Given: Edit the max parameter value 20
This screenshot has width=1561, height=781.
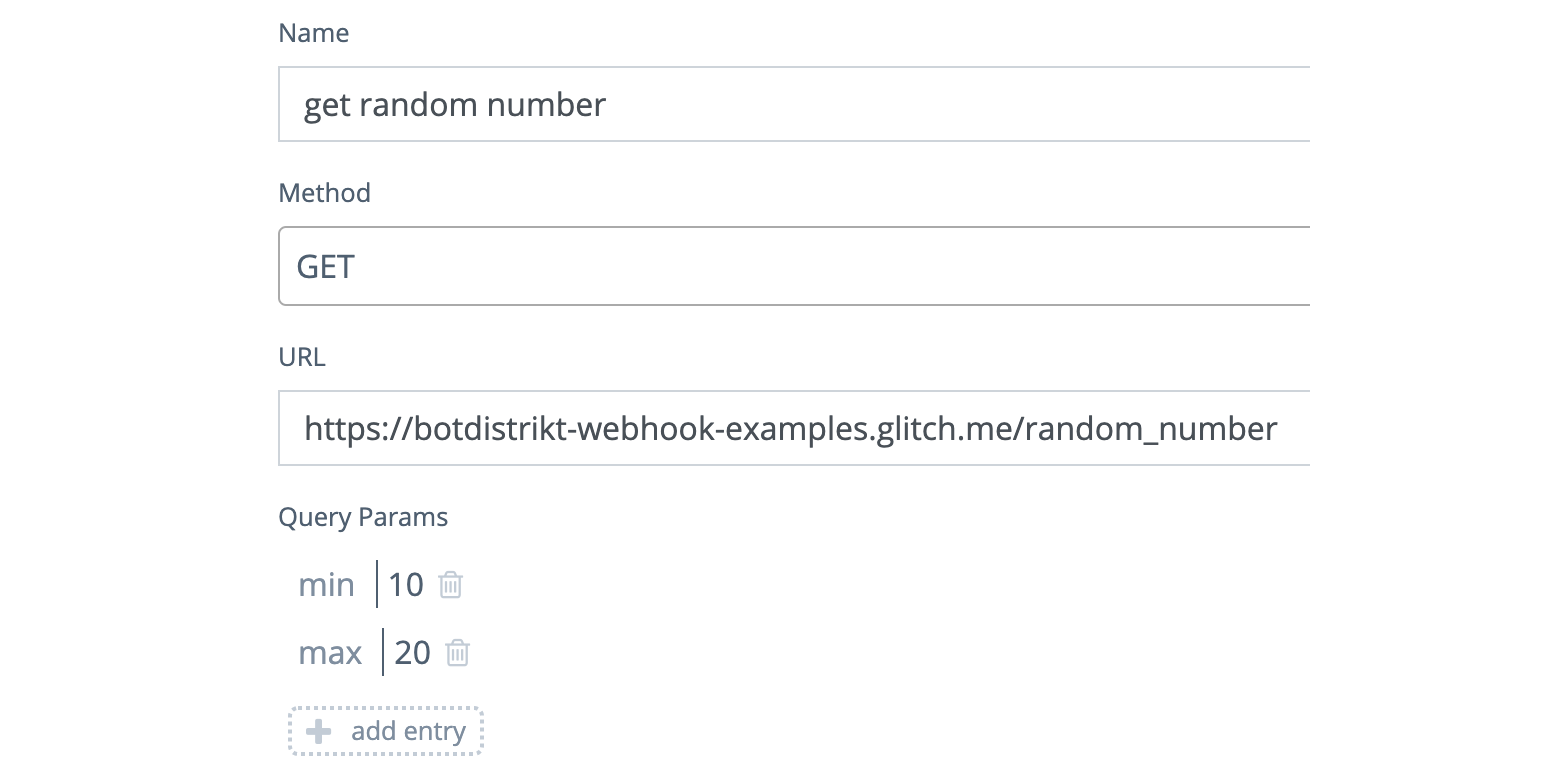Looking at the screenshot, I should tap(413, 653).
